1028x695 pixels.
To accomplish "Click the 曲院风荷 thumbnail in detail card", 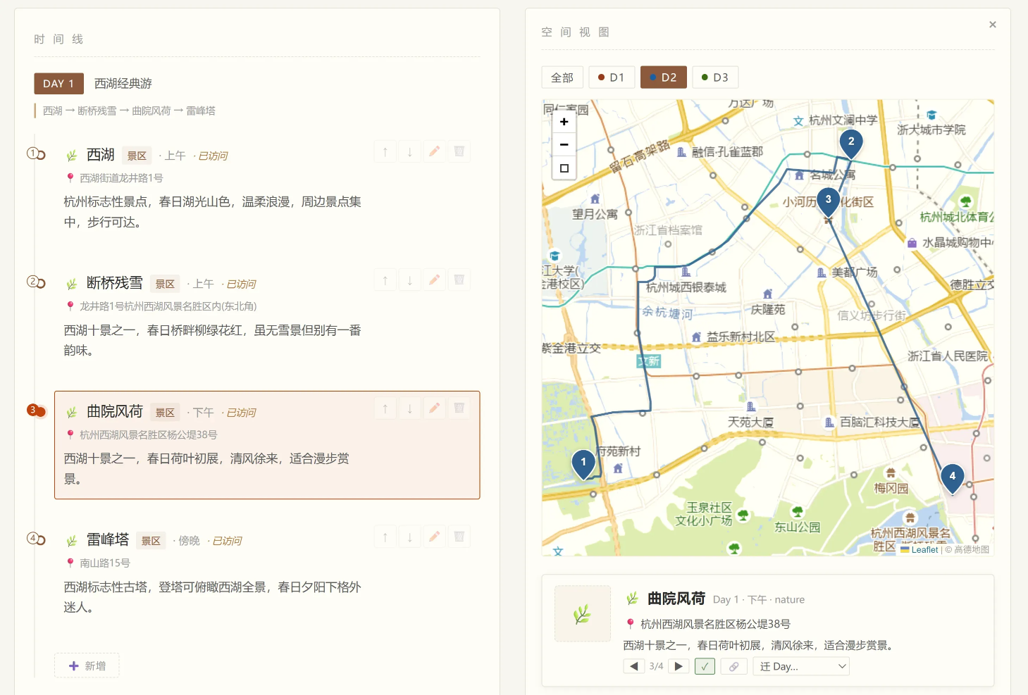I will (582, 614).
